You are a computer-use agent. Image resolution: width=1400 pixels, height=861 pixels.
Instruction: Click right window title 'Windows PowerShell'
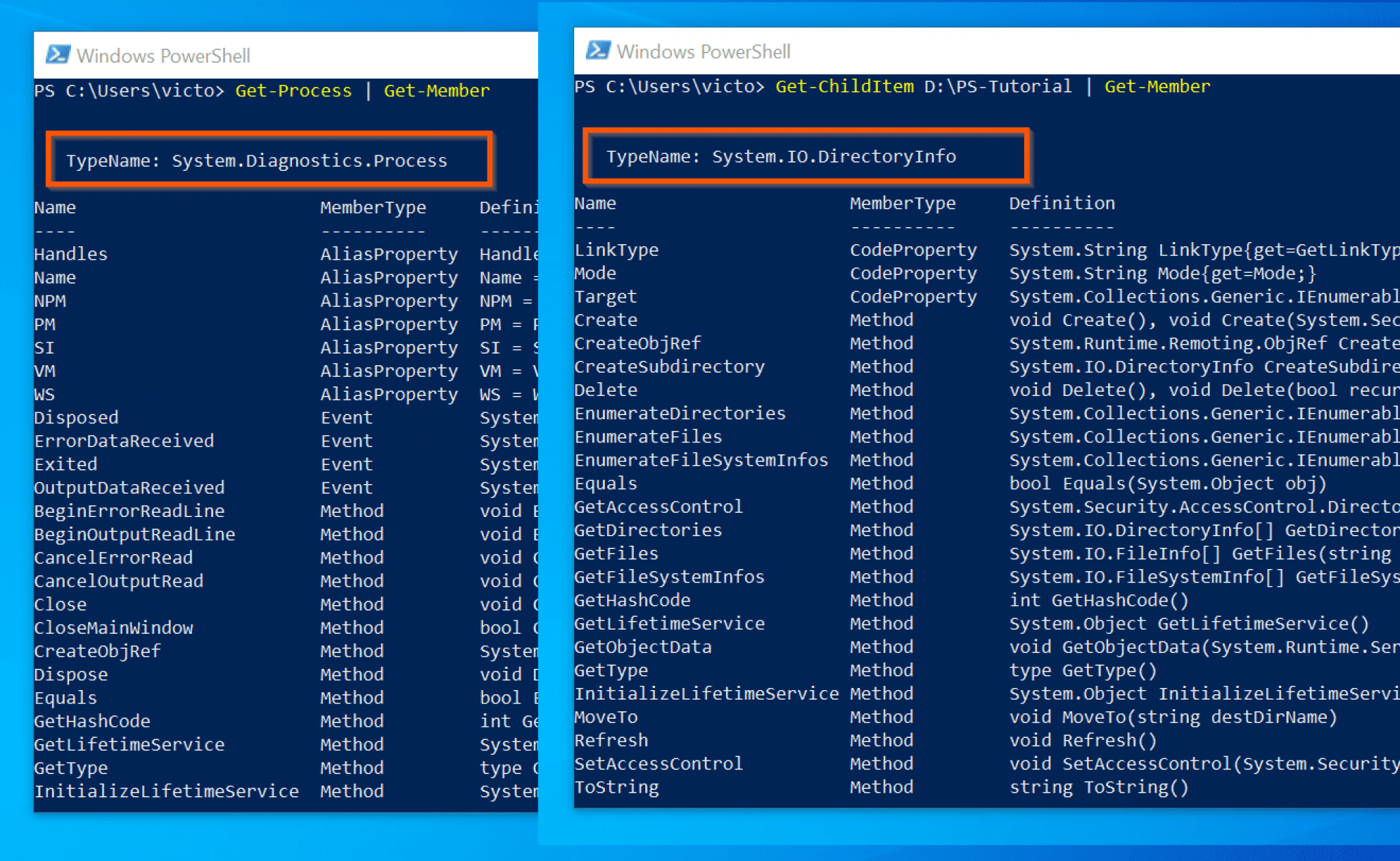click(703, 51)
